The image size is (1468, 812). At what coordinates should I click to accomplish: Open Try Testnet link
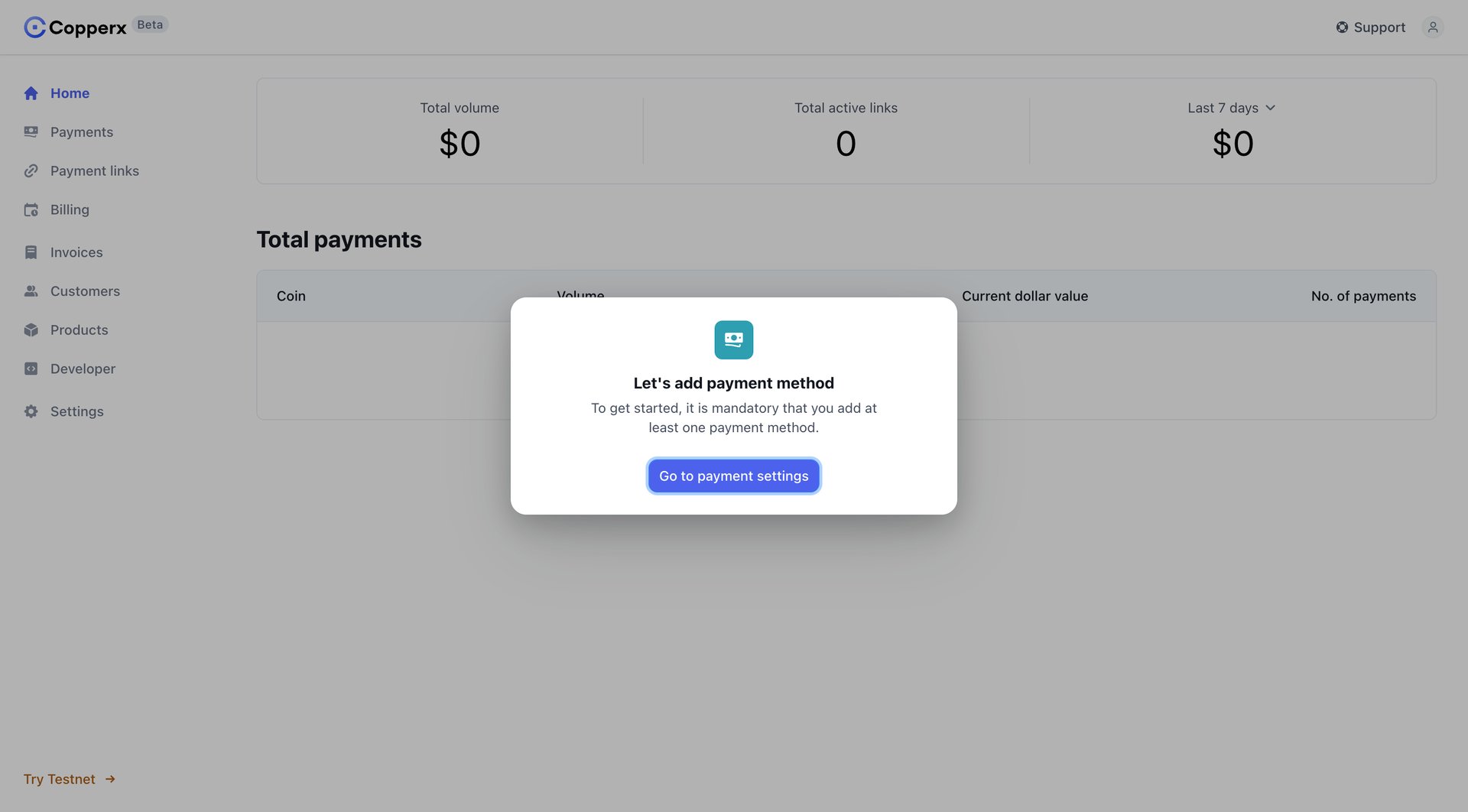coord(60,778)
